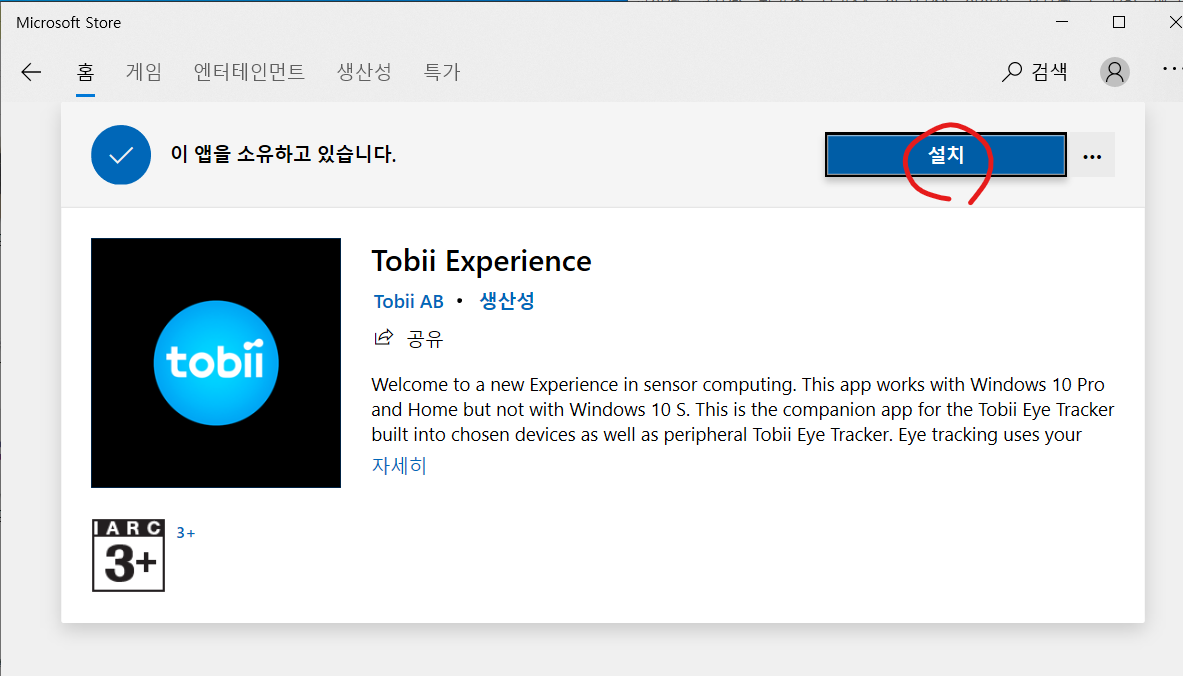Image resolution: width=1183 pixels, height=676 pixels.
Task: Open the 생산성 category link
Action: (507, 301)
